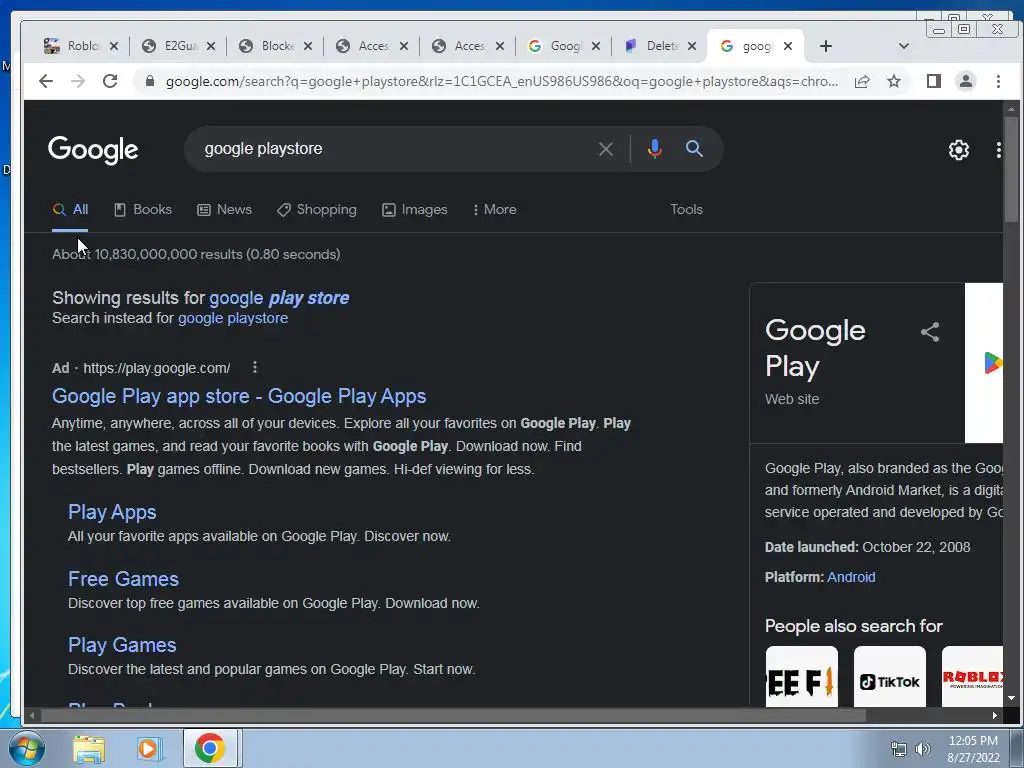Follow the Android platform link
This screenshot has height=768, width=1024.
click(851, 577)
